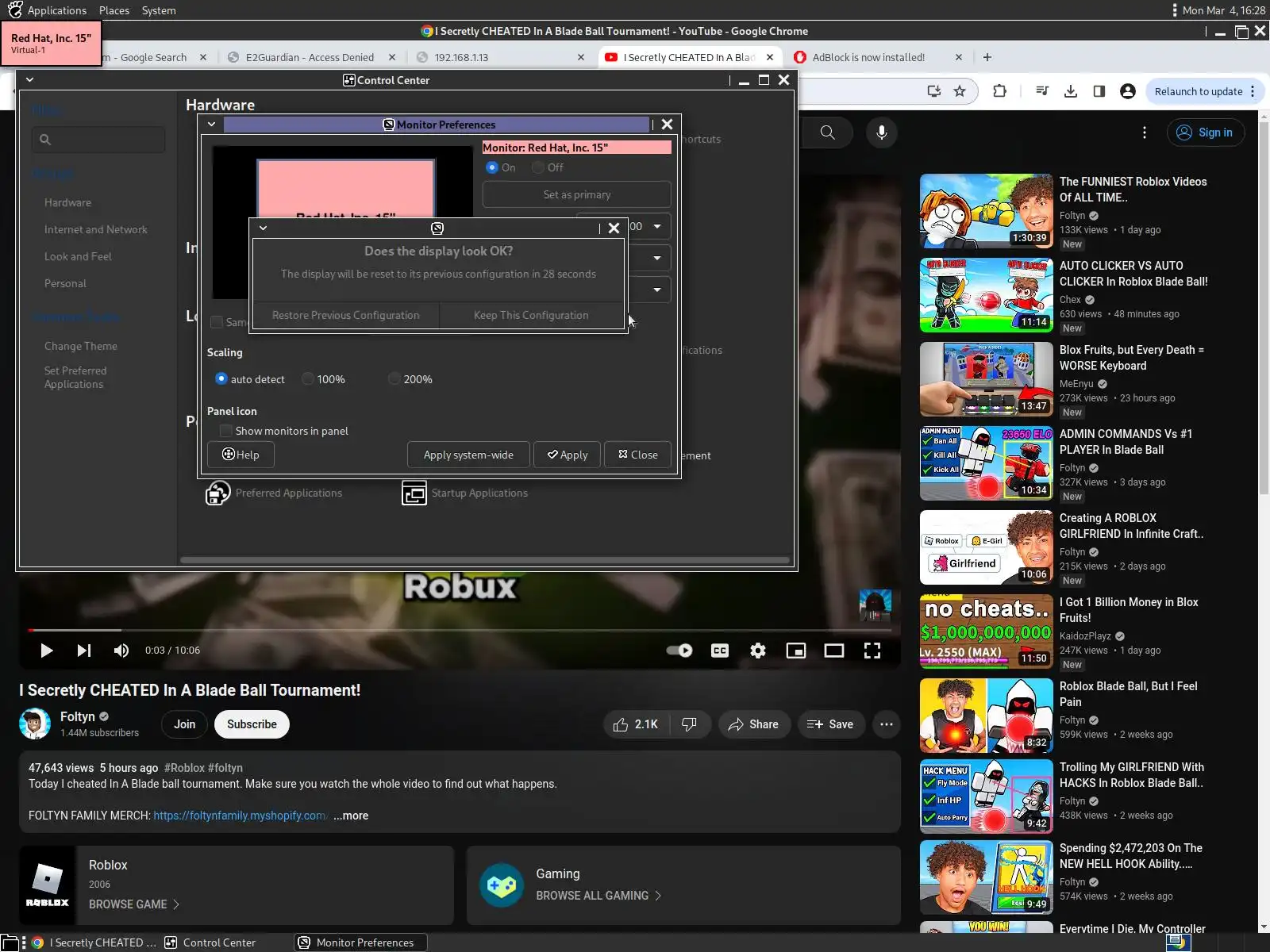Bookmark this page with the star icon
This screenshot has width=1270, height=952.
960,91
